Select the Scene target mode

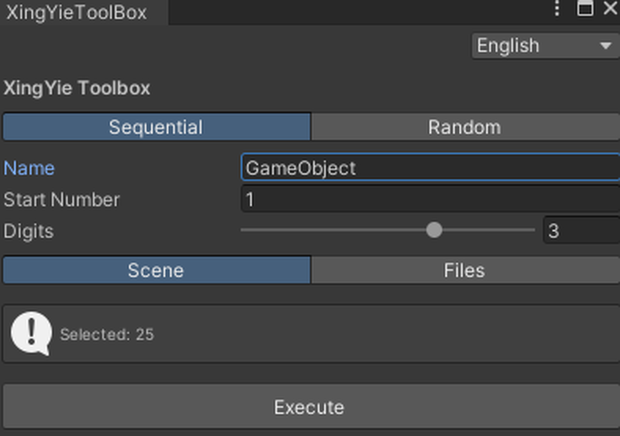click(x=157, y=270)
